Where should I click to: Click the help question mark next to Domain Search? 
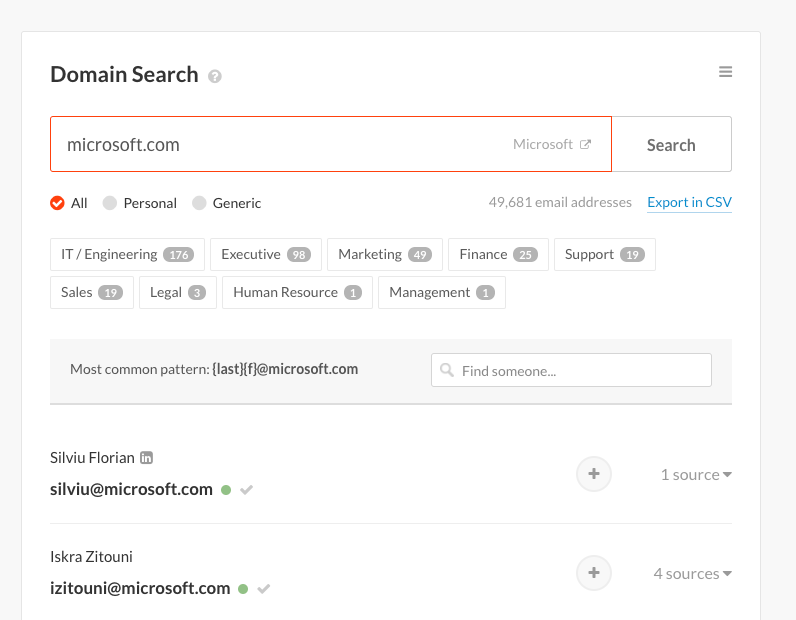tap(215, 76)
